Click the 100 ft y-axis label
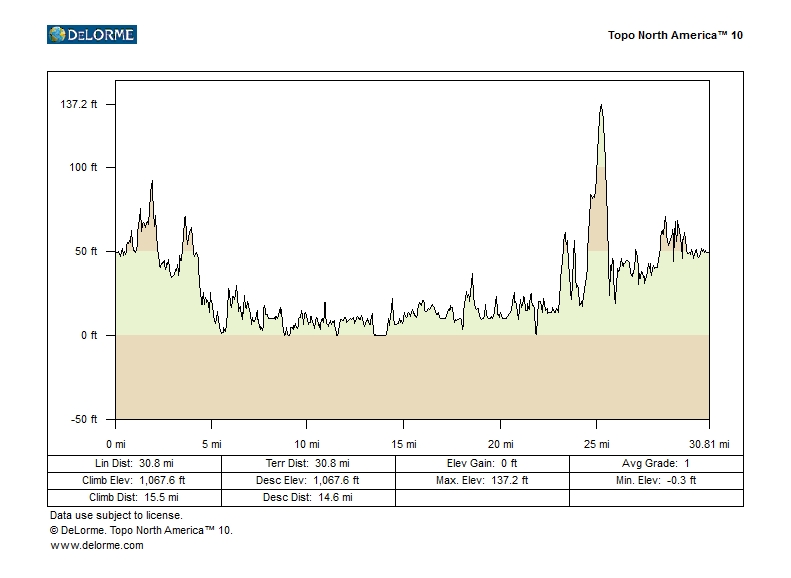 click(82, 168)
